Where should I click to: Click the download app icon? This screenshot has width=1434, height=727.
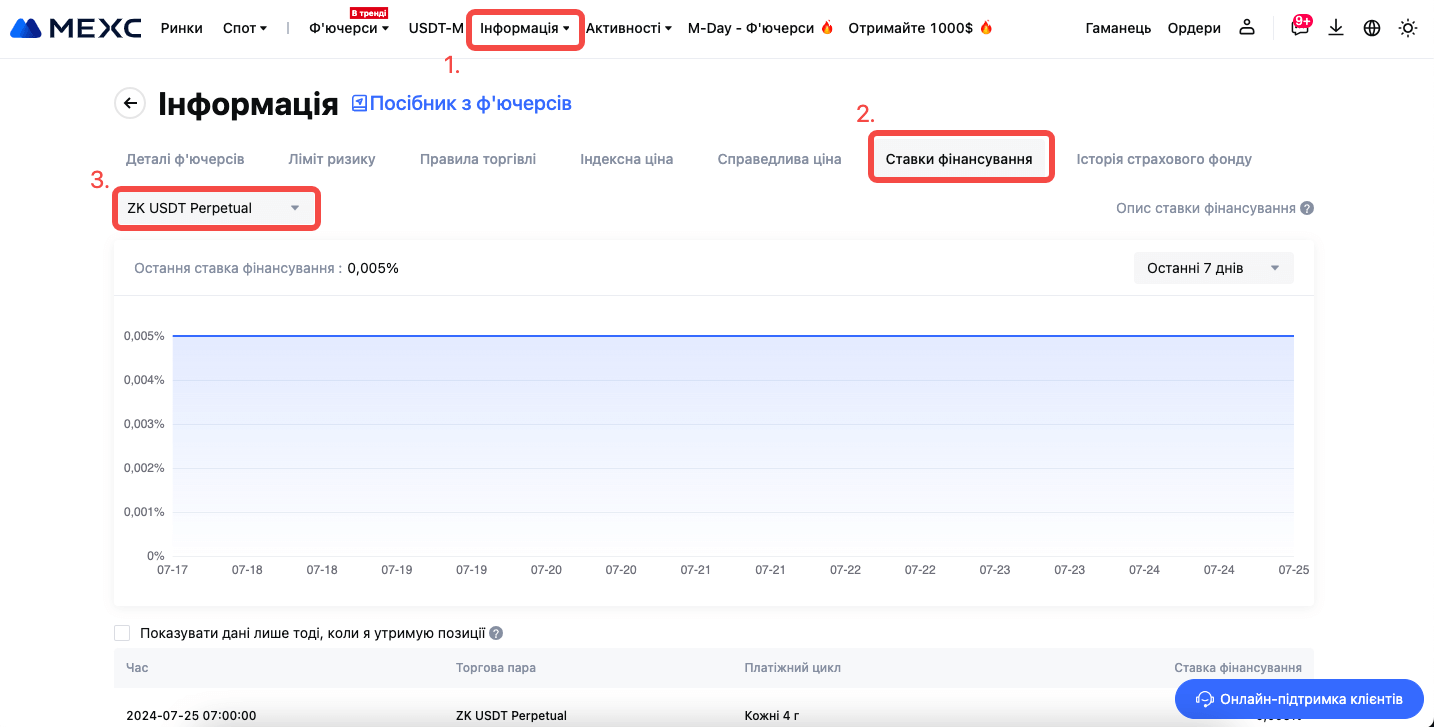tap(1336, 28)
